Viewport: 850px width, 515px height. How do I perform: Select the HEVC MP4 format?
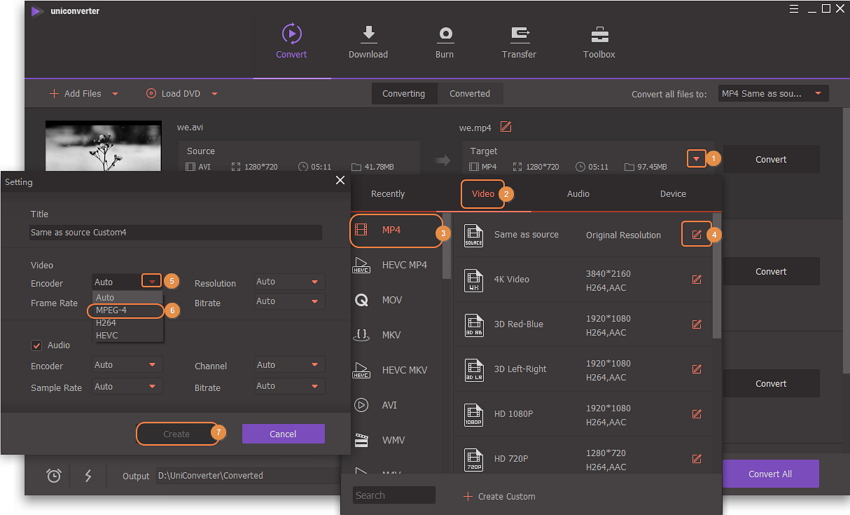coord(397,265)
